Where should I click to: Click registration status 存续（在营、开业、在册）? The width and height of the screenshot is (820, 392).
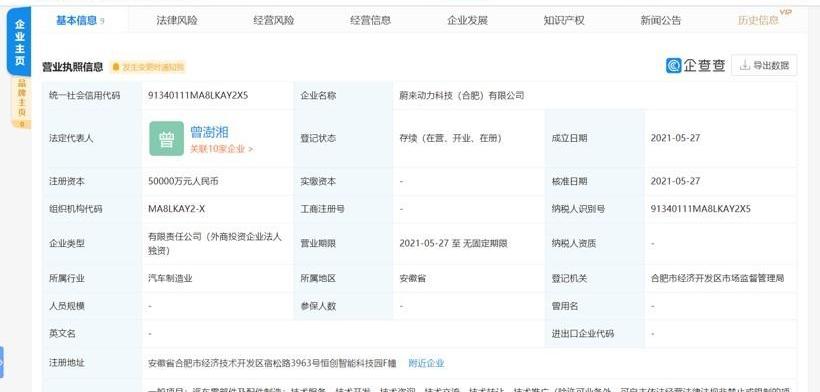(451, 138)
